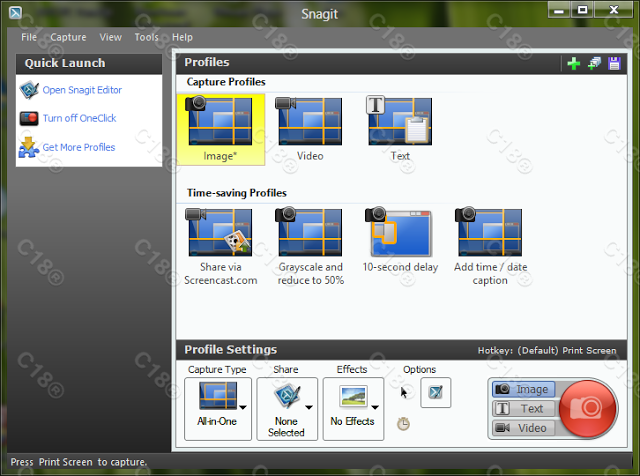
Task: Select the Grayscale and reduce to 50% profile
Action: click(x=310, y=247)
